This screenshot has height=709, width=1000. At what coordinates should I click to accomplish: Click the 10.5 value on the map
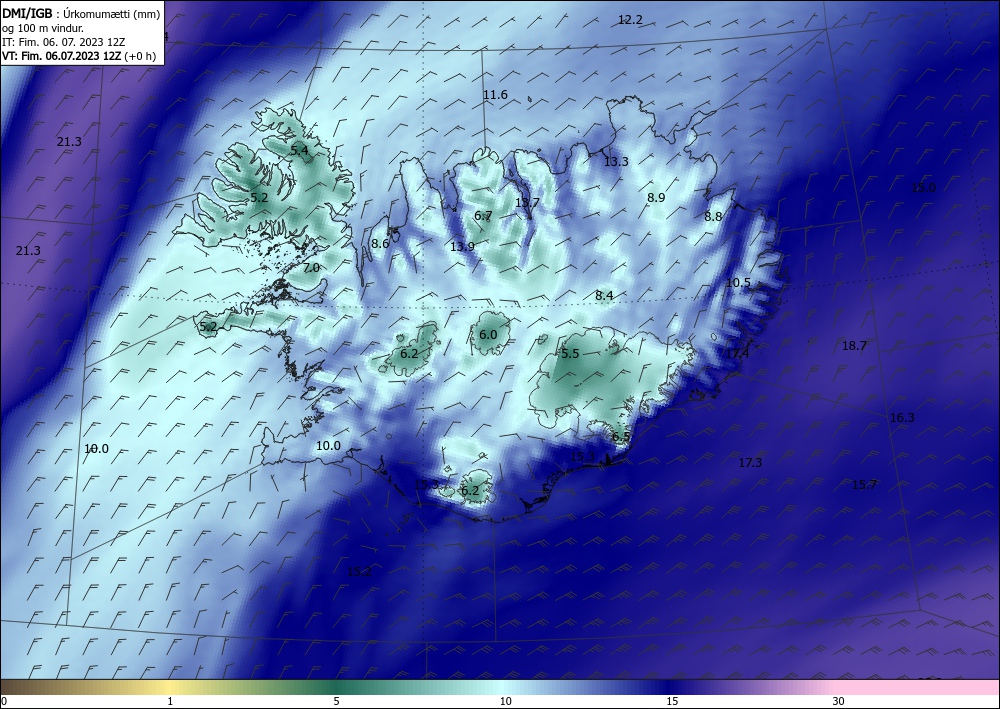[x=739, y=282]
